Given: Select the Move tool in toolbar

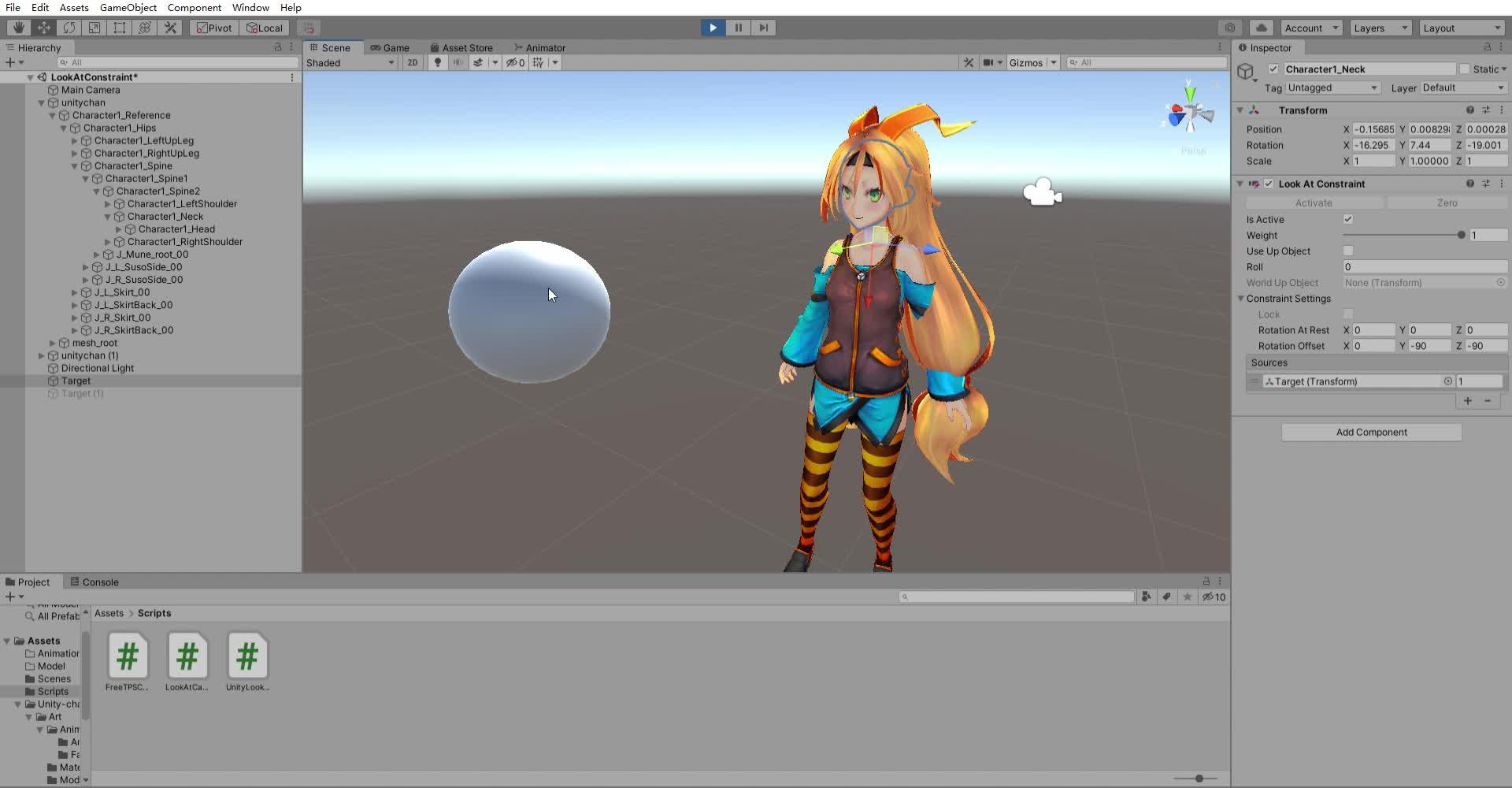Looking at the screenshot, I should (43, 28).
